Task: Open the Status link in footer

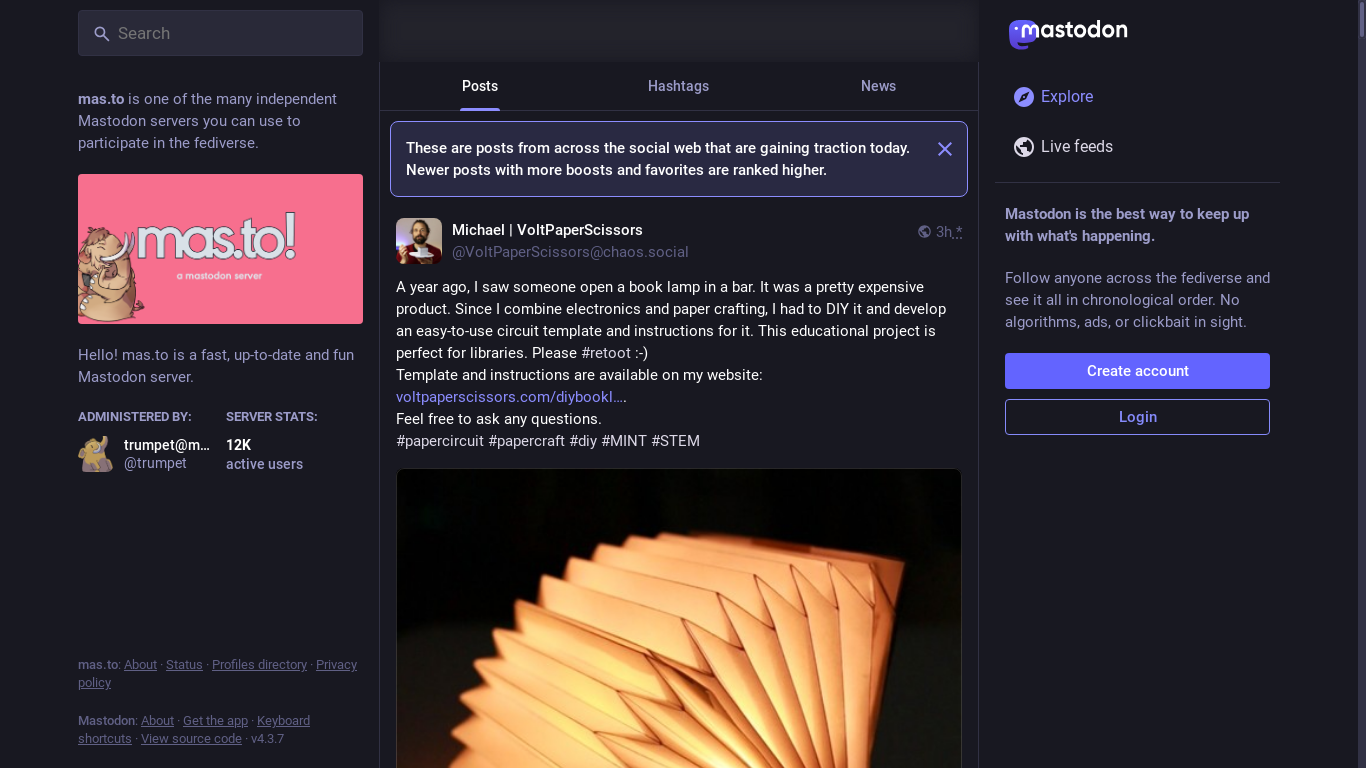Action: click(184, 665)
